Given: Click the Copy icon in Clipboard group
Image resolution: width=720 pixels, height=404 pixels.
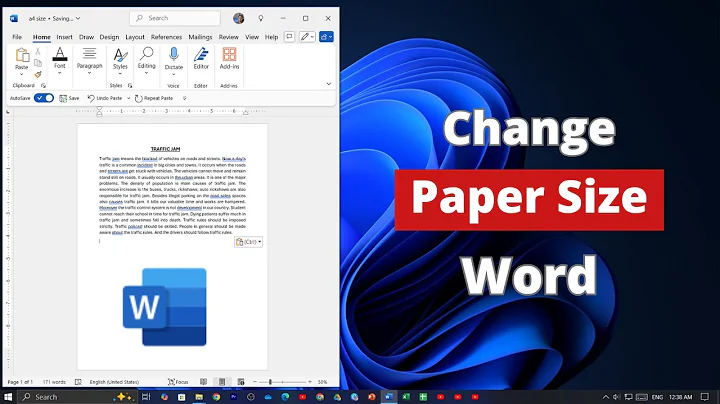Looking at the screenshot, I should coord(38,63).
